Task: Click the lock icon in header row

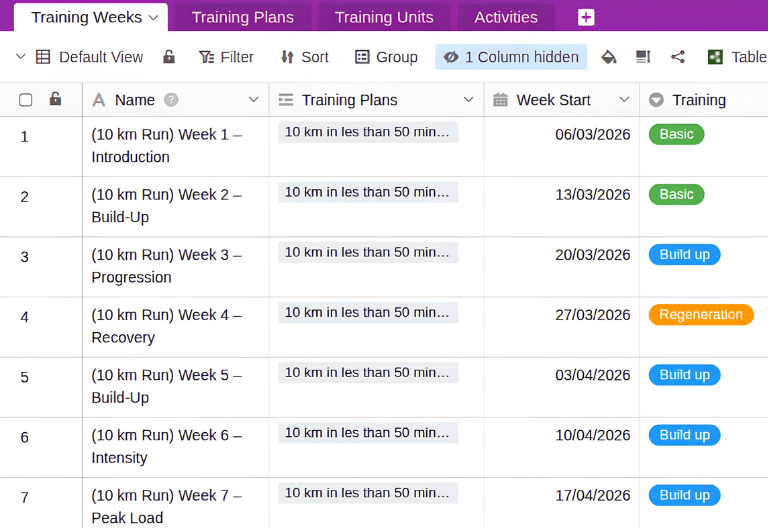Action: click(55, 99)
